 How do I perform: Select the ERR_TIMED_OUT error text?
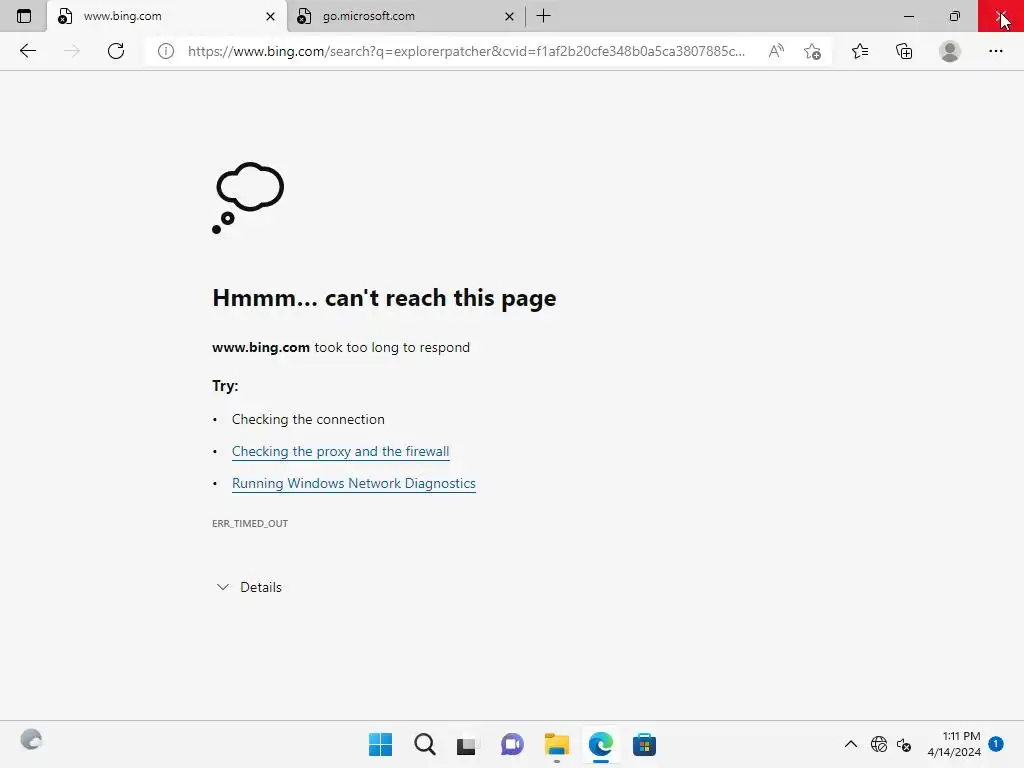tap(250, 523)
